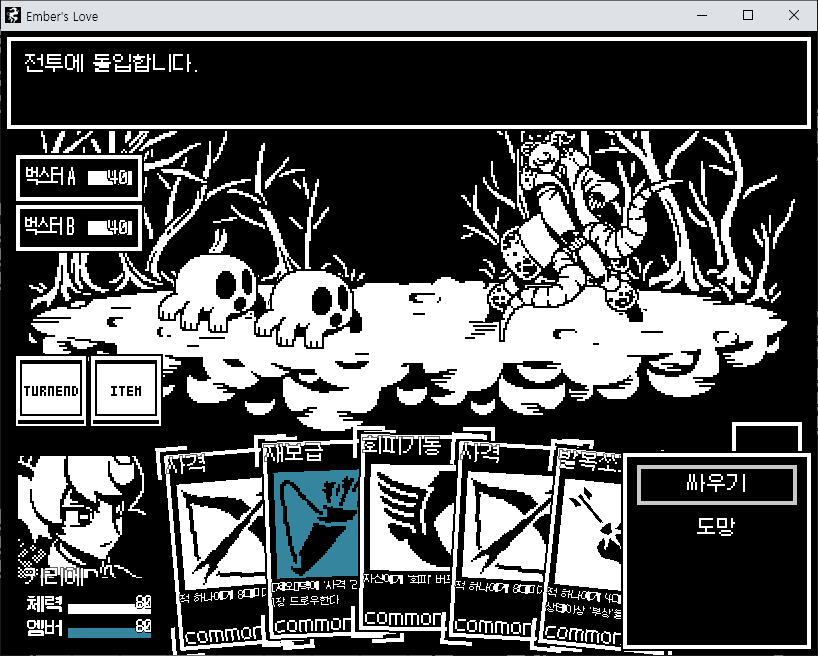The image size is (818, 656).
Task: Click the 벅스터 B health bar
Action: coord(109,228)
